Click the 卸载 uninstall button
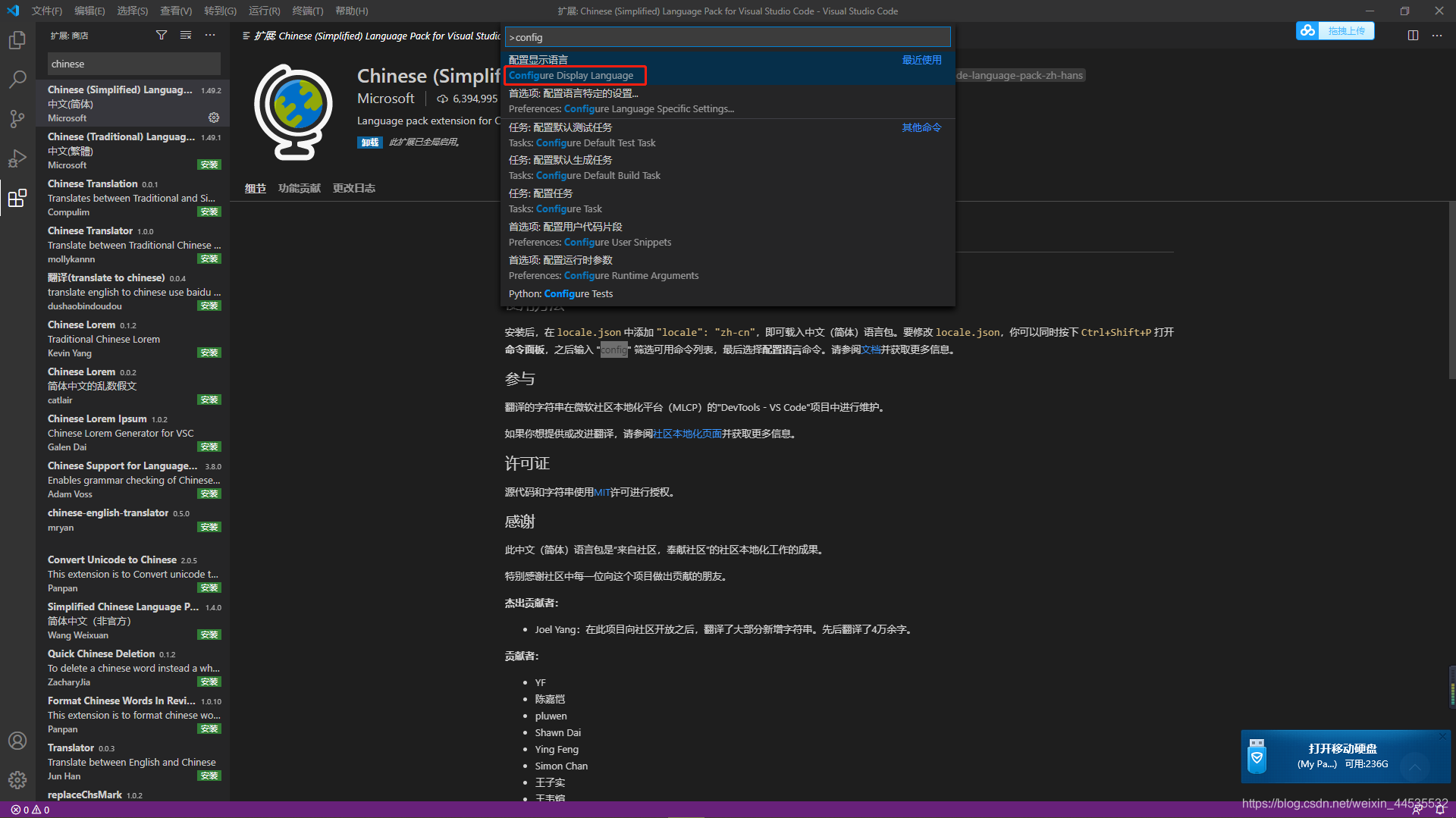1456x818 pixels. [370, 143]
